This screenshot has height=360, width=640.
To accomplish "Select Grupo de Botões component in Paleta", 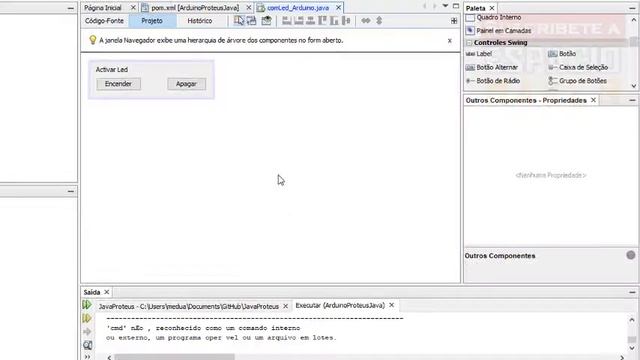I will point(578,81).
